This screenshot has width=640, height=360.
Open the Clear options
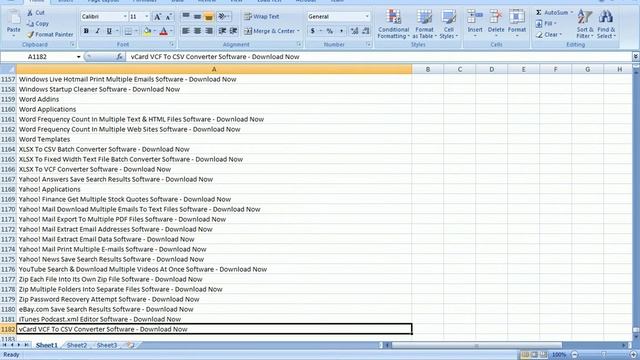549,35
